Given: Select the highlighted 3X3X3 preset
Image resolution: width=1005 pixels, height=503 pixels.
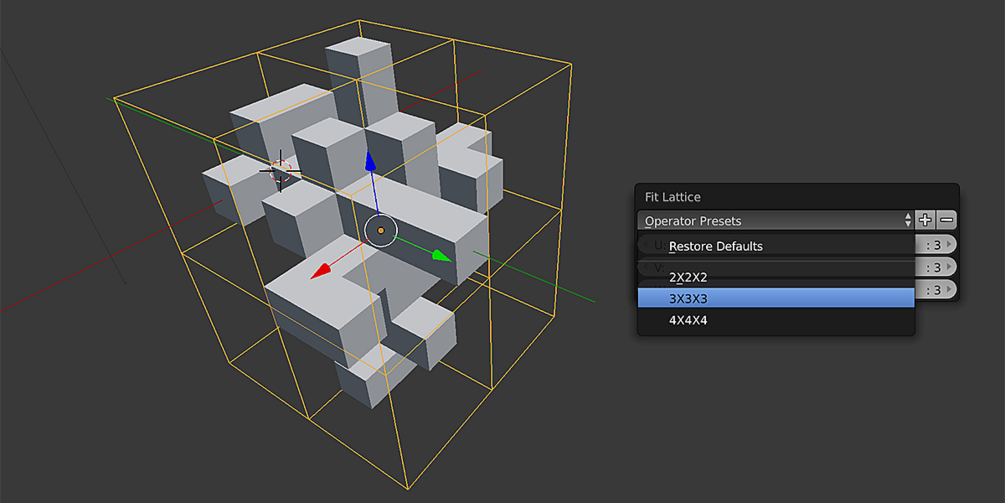Looking at the screenshot, I should [776, 299].
